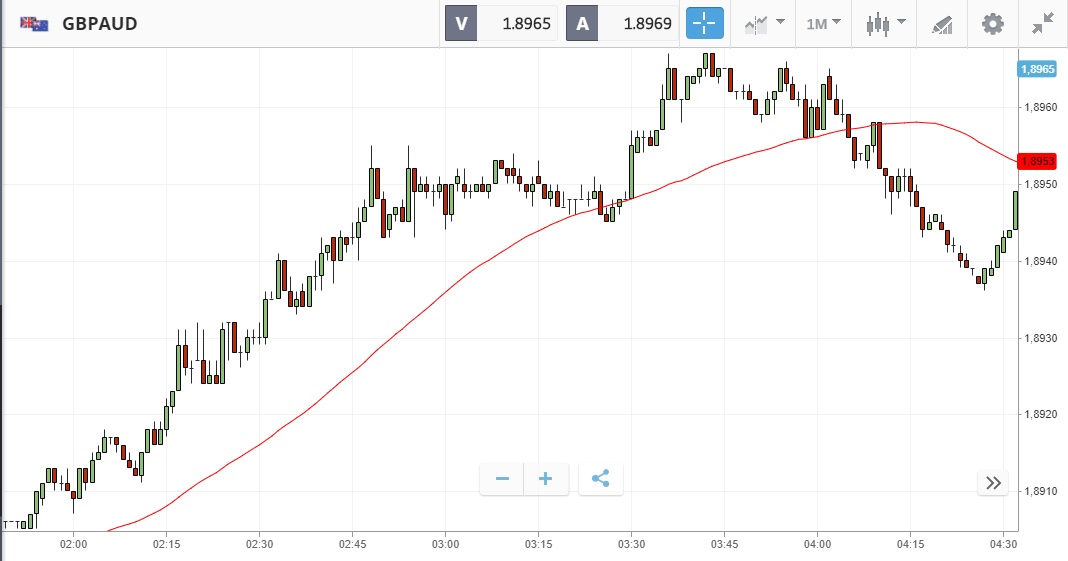Click the blue 1,8965 price label
Image resolution: width=1068 pixels, height=561 pixels.
click(x=1037, y=69)
